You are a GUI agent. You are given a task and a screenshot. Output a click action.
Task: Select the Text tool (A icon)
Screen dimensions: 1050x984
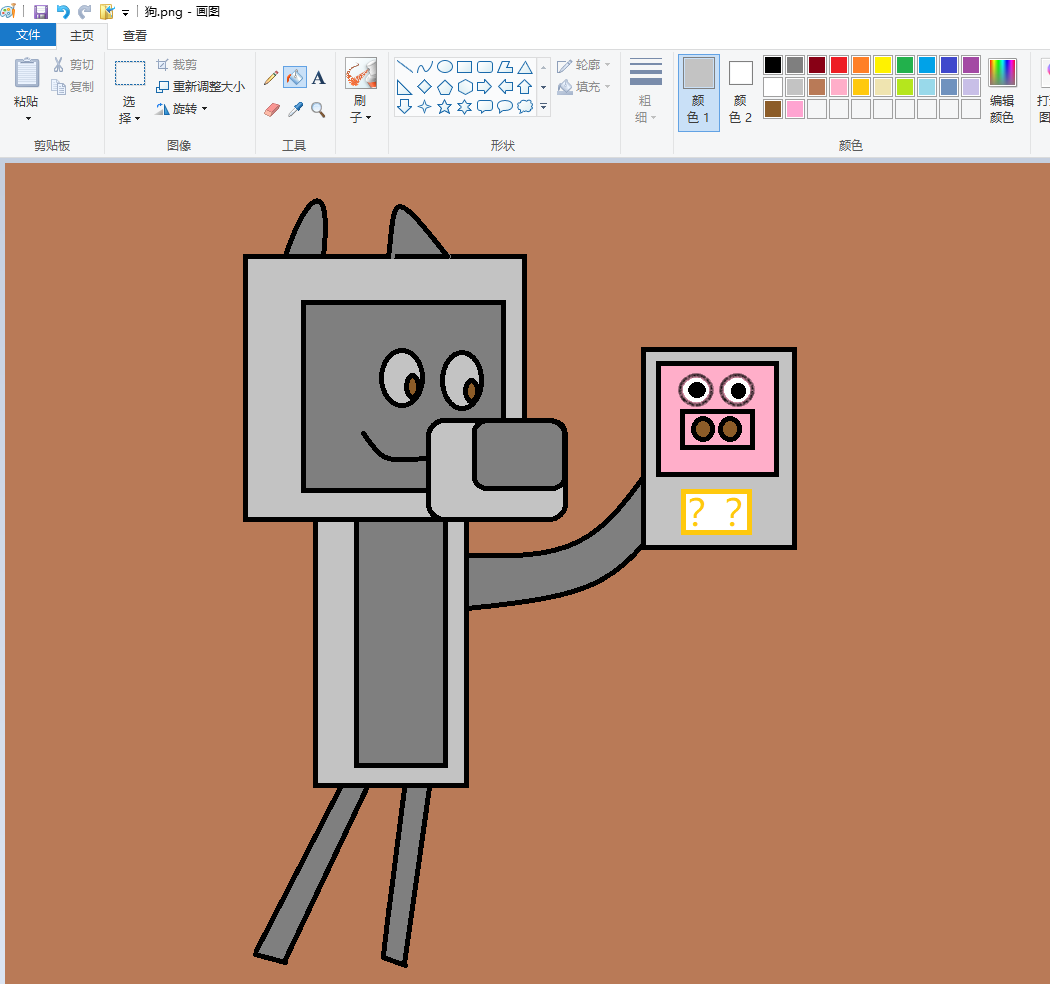(x=318, y=78)
